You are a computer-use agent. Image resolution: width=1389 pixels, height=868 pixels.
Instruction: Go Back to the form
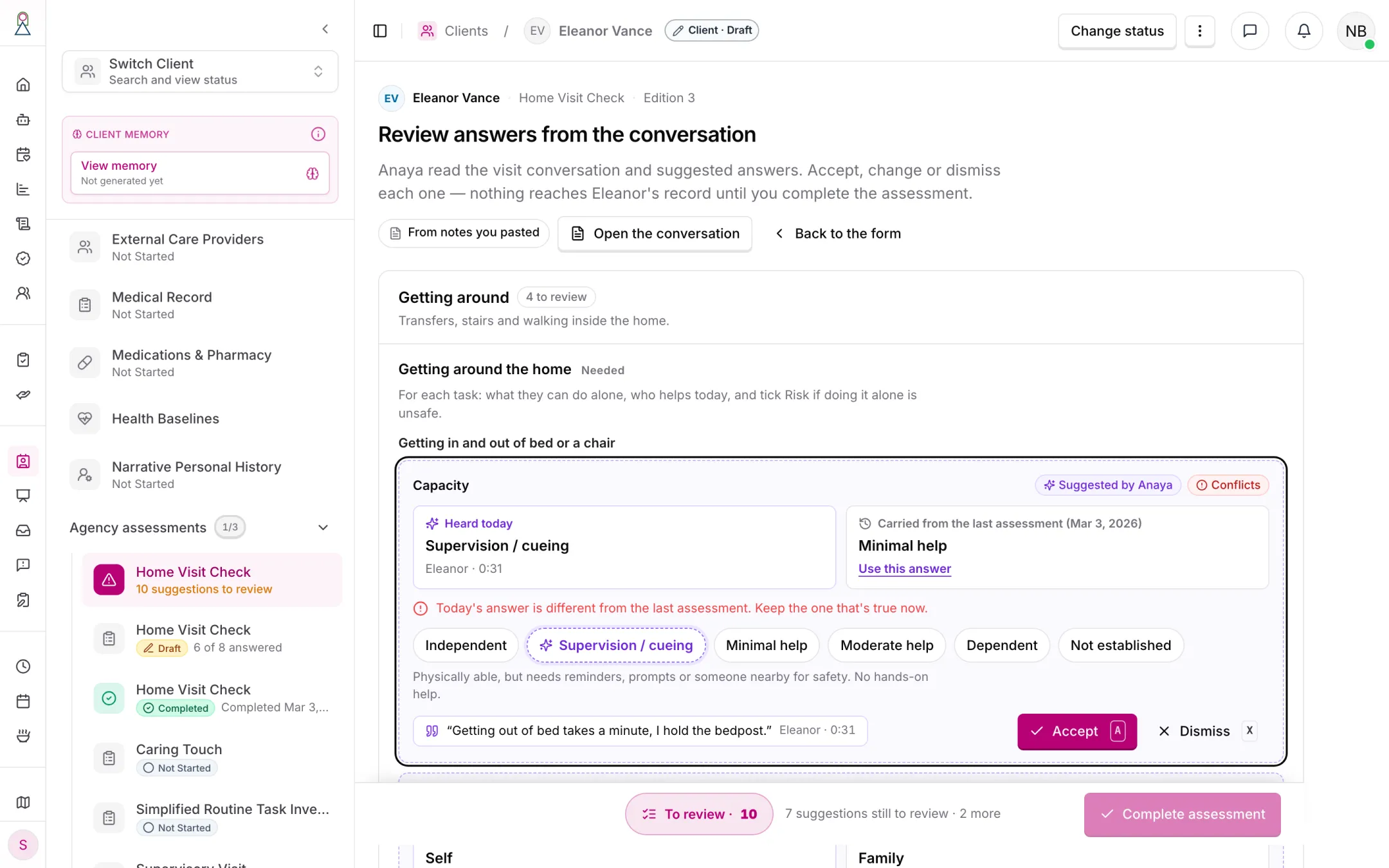click(838, 233)
